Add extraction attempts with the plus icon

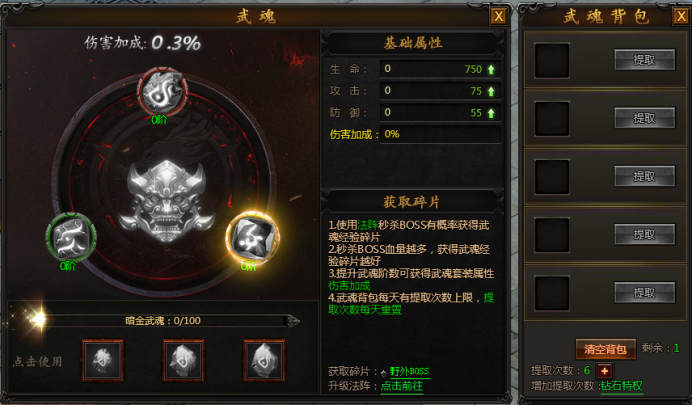click(604, 371)
